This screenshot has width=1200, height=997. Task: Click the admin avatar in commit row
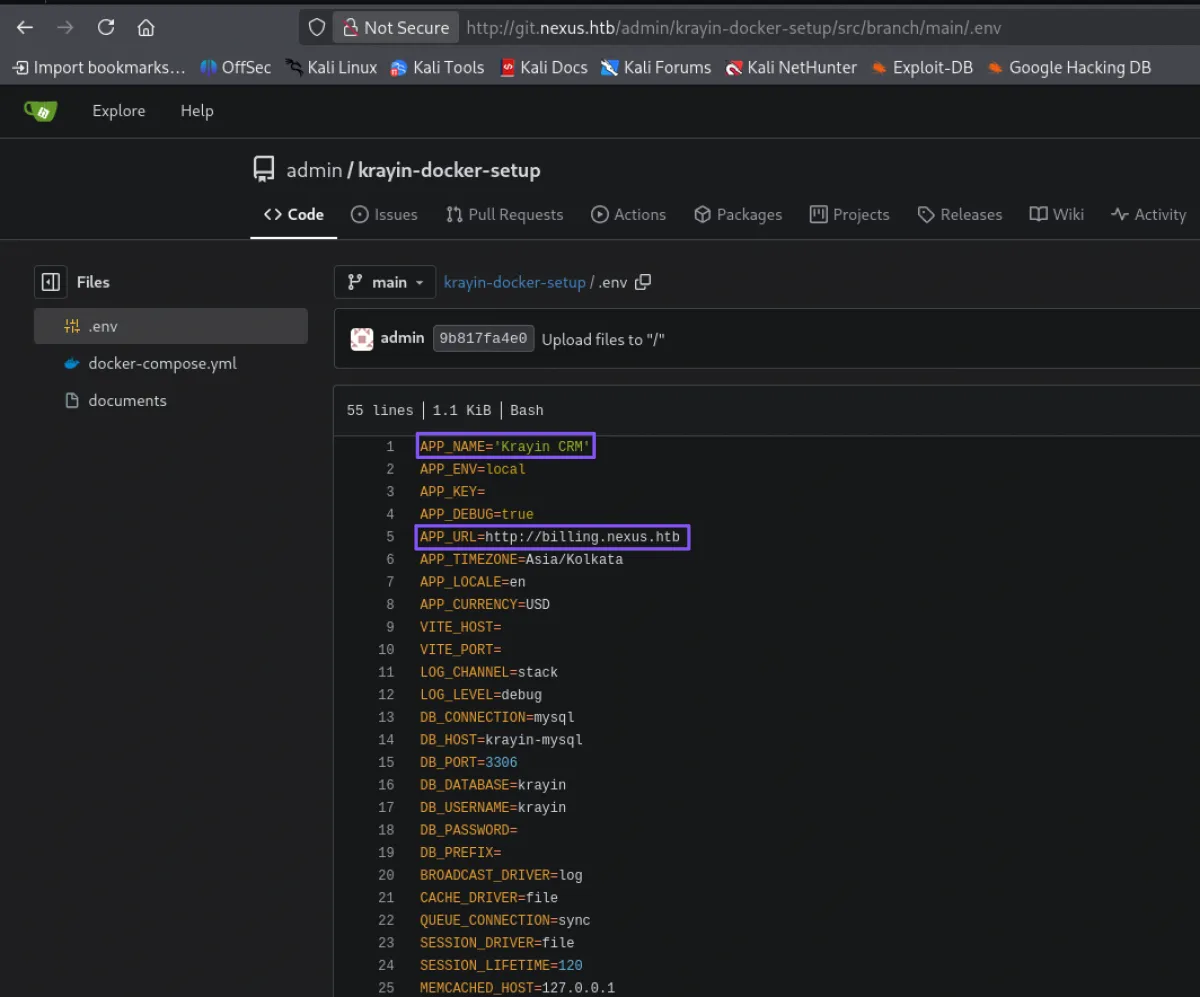[x=362, y=338]
